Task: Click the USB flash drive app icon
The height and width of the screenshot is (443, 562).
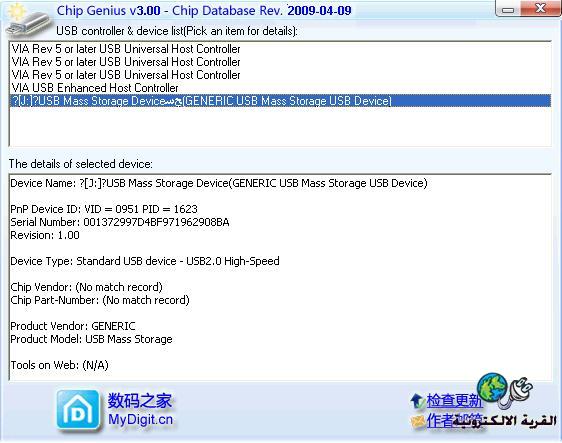Action: tap(27, 21)
